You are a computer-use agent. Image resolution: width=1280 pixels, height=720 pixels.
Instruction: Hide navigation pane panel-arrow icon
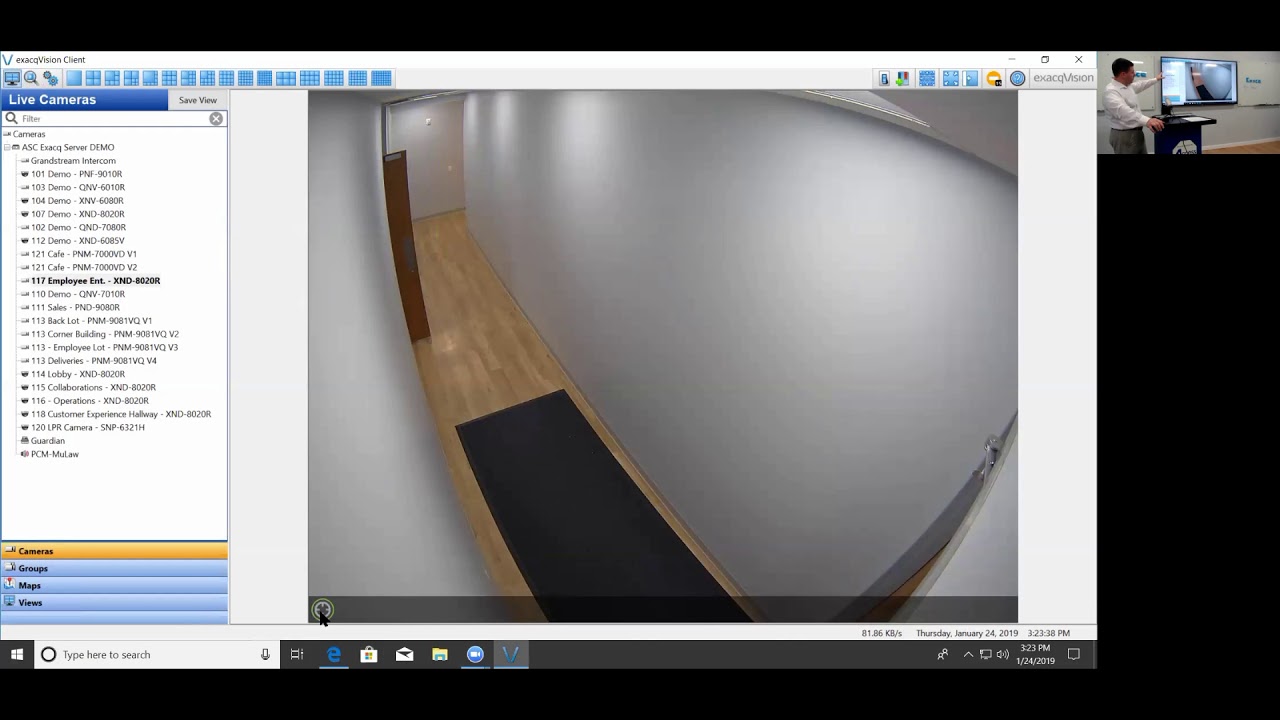click(970, 78)
